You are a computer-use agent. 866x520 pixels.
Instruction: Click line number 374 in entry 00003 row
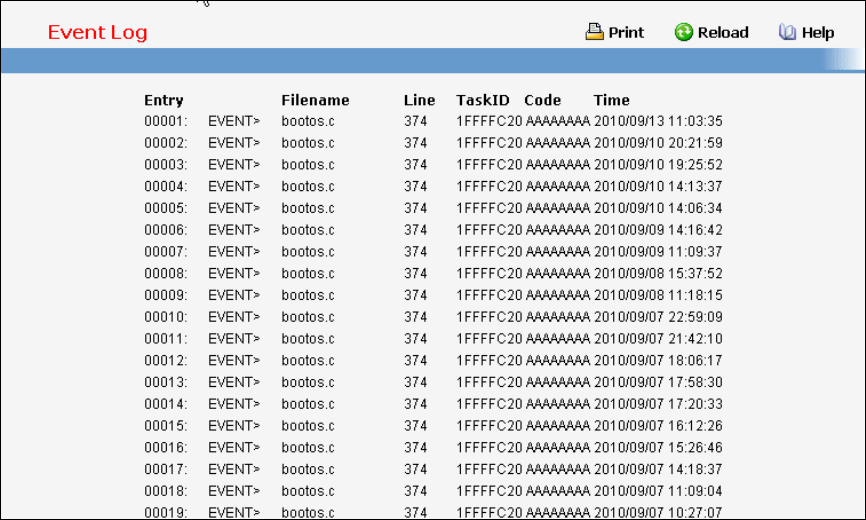click(x=415, y=165)
